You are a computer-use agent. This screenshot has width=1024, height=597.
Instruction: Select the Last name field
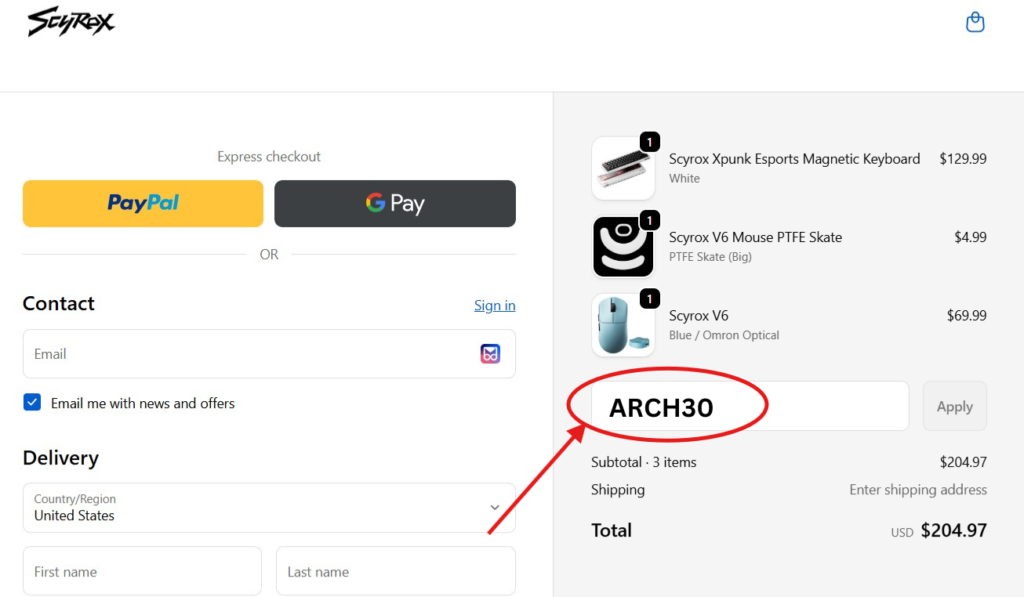[395, 570]
